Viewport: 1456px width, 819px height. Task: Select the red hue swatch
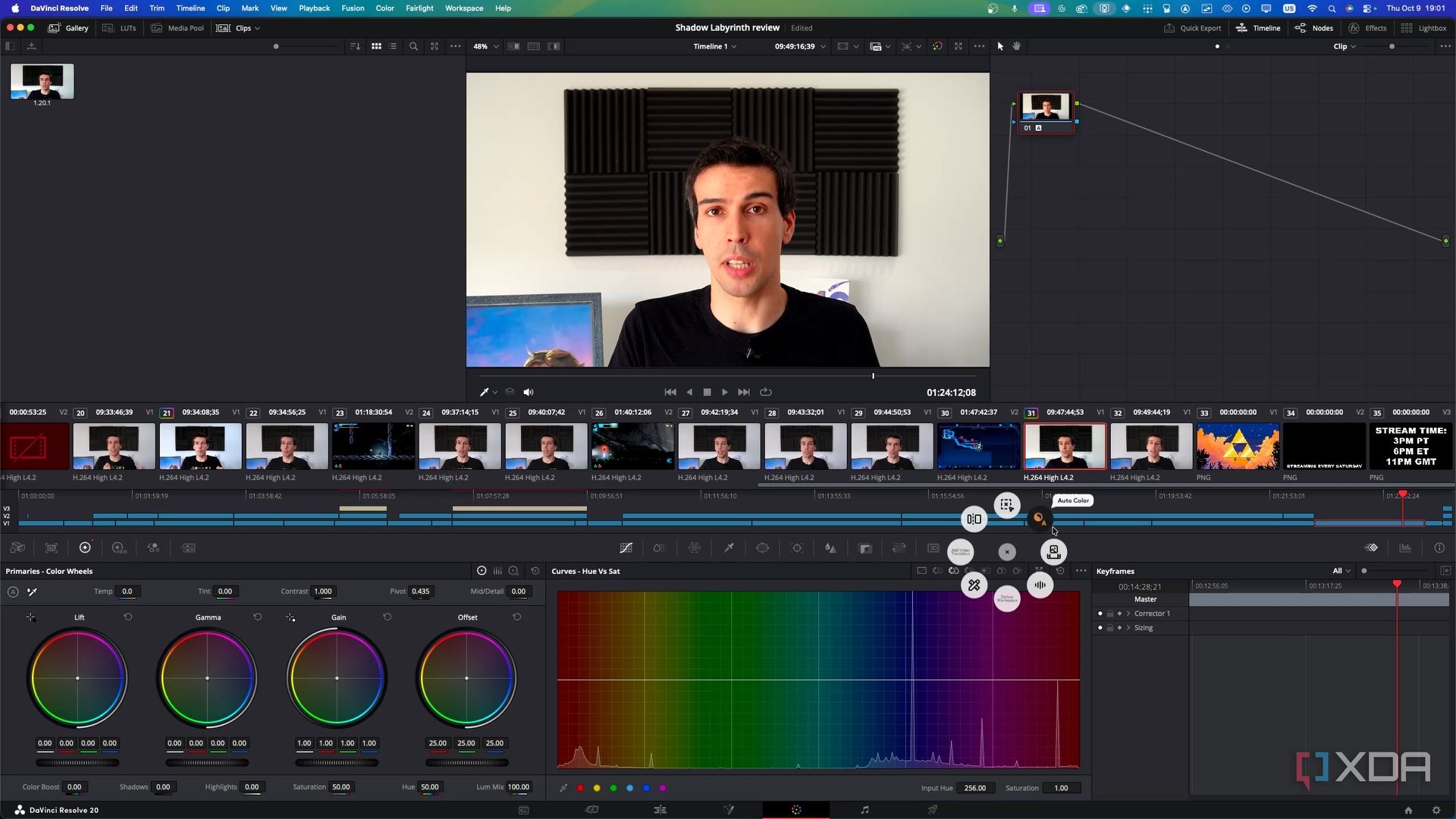[581, 788]
